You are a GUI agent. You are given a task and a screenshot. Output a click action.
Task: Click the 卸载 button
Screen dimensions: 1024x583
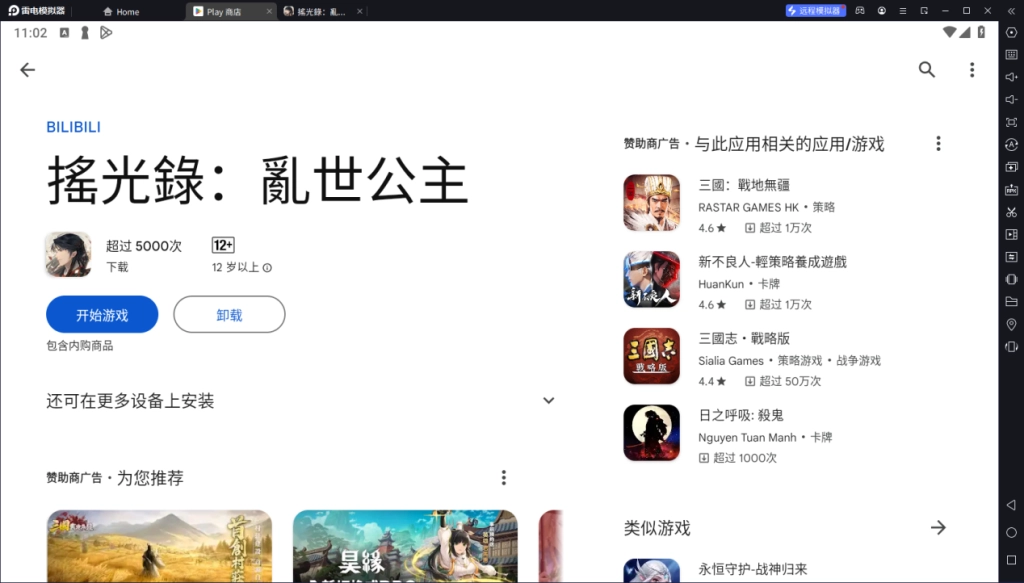pos(229,315)
